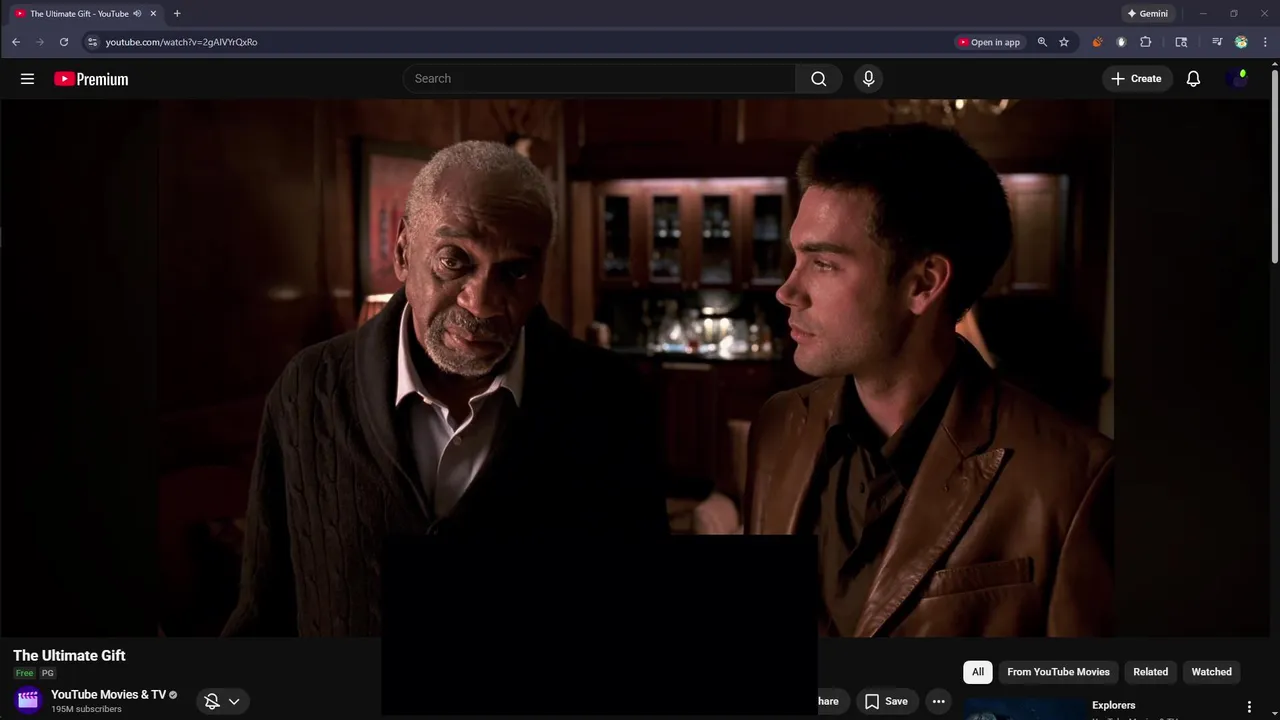Click 195M subscribers text

click(x=86, y=709)
